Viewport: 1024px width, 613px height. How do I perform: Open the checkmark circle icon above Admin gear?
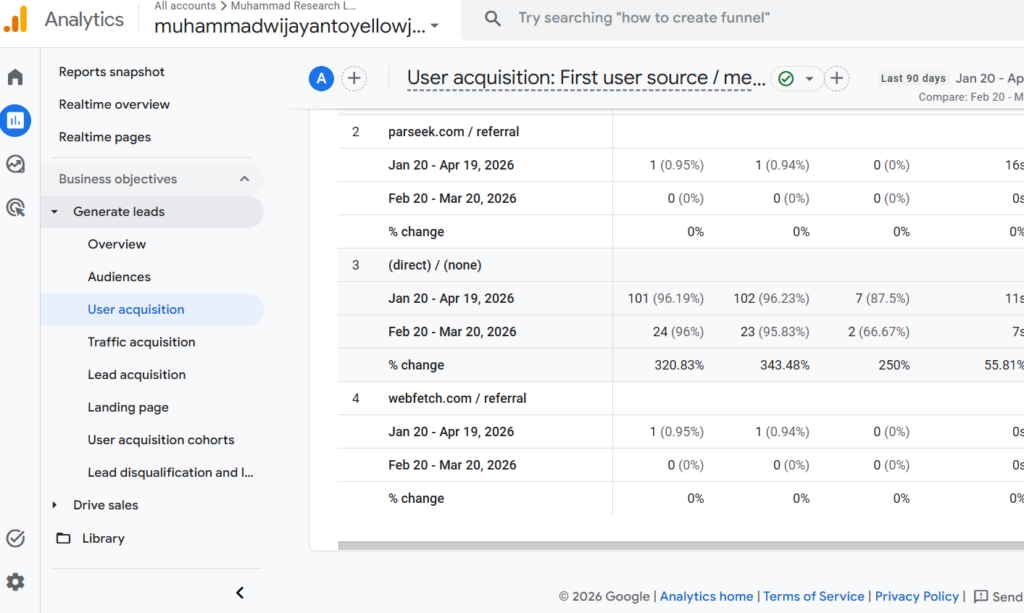16,538
